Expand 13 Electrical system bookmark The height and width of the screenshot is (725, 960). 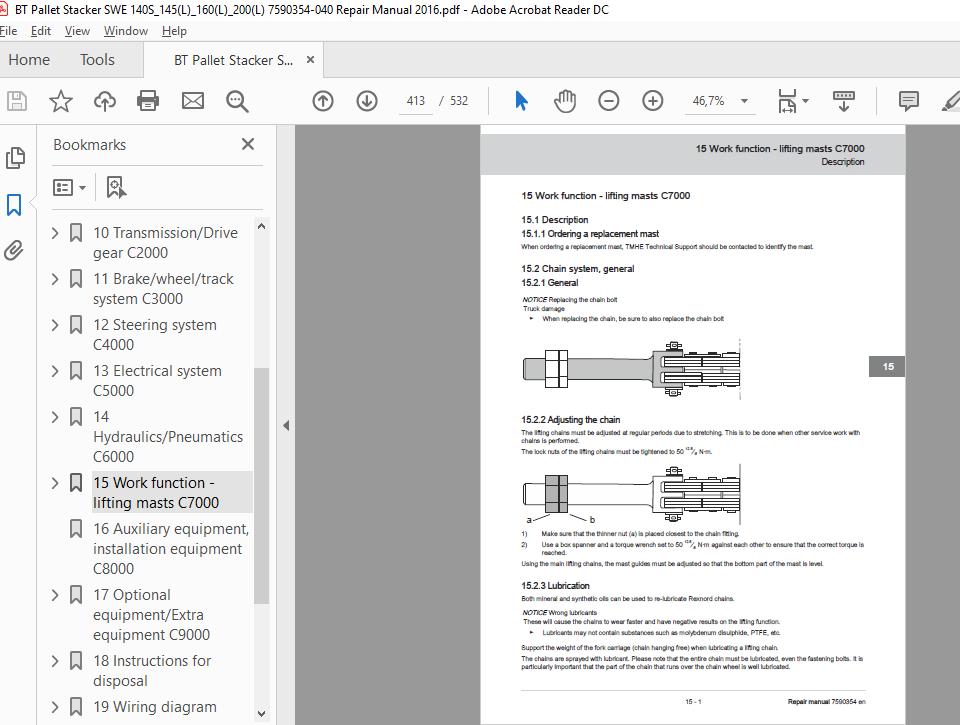pos(55,370)
